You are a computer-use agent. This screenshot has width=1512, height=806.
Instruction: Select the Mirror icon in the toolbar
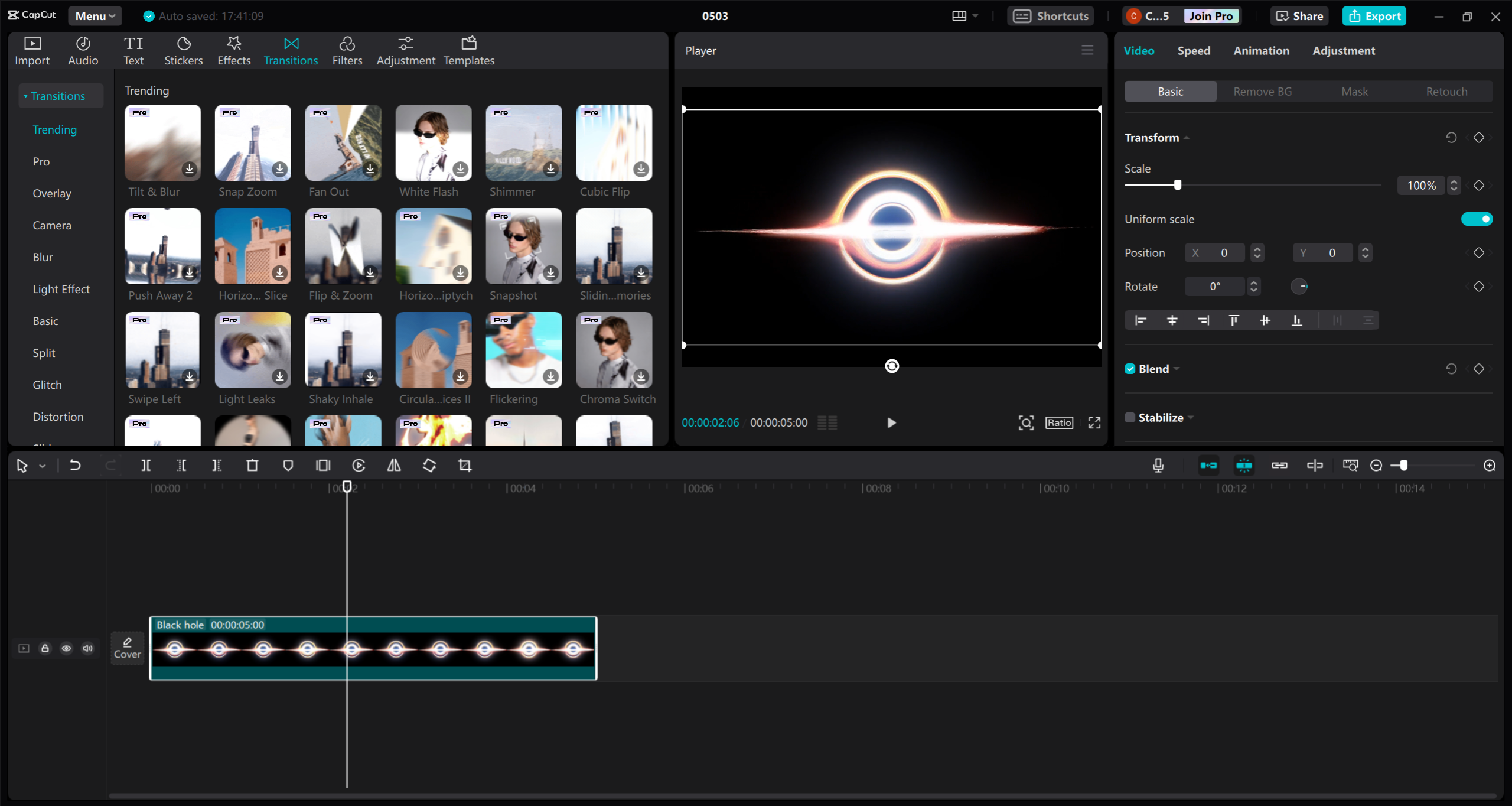(x=394, y=465)
